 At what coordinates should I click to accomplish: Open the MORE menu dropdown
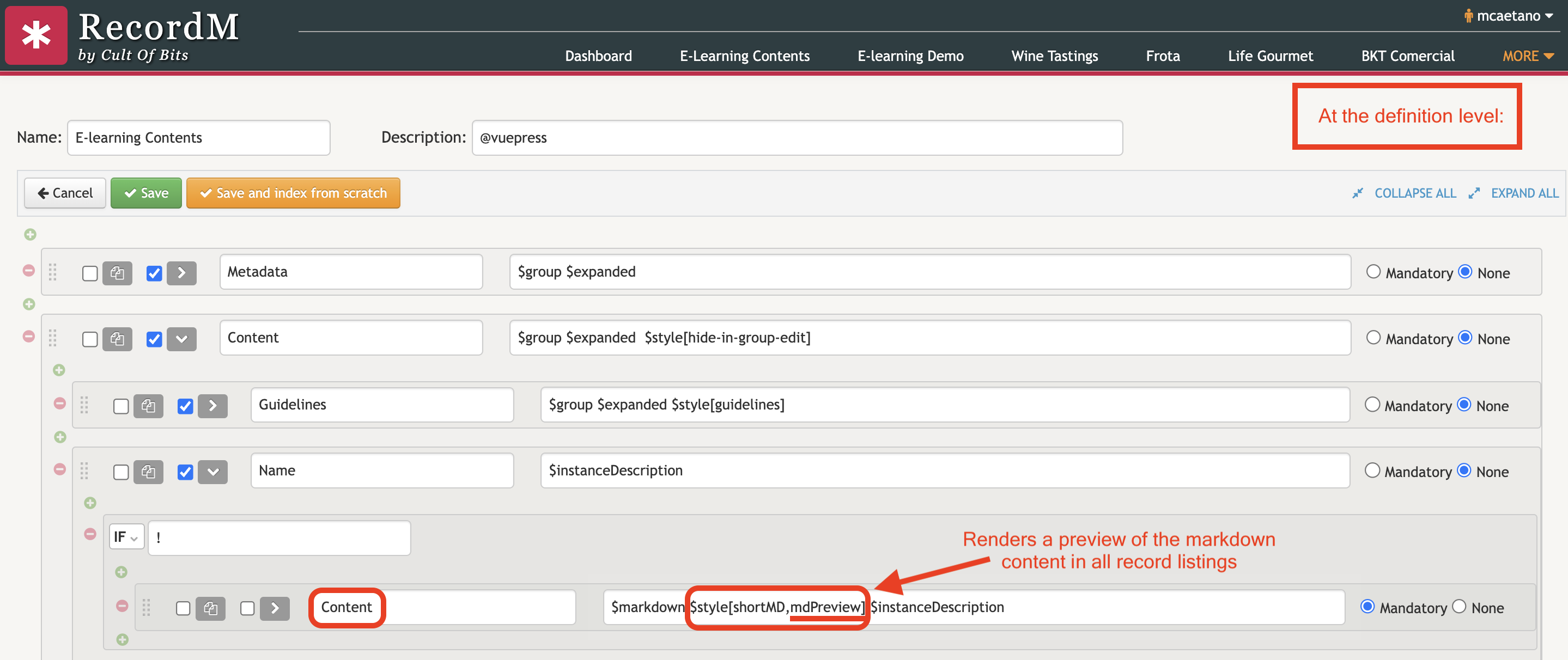pos(1528,56)
